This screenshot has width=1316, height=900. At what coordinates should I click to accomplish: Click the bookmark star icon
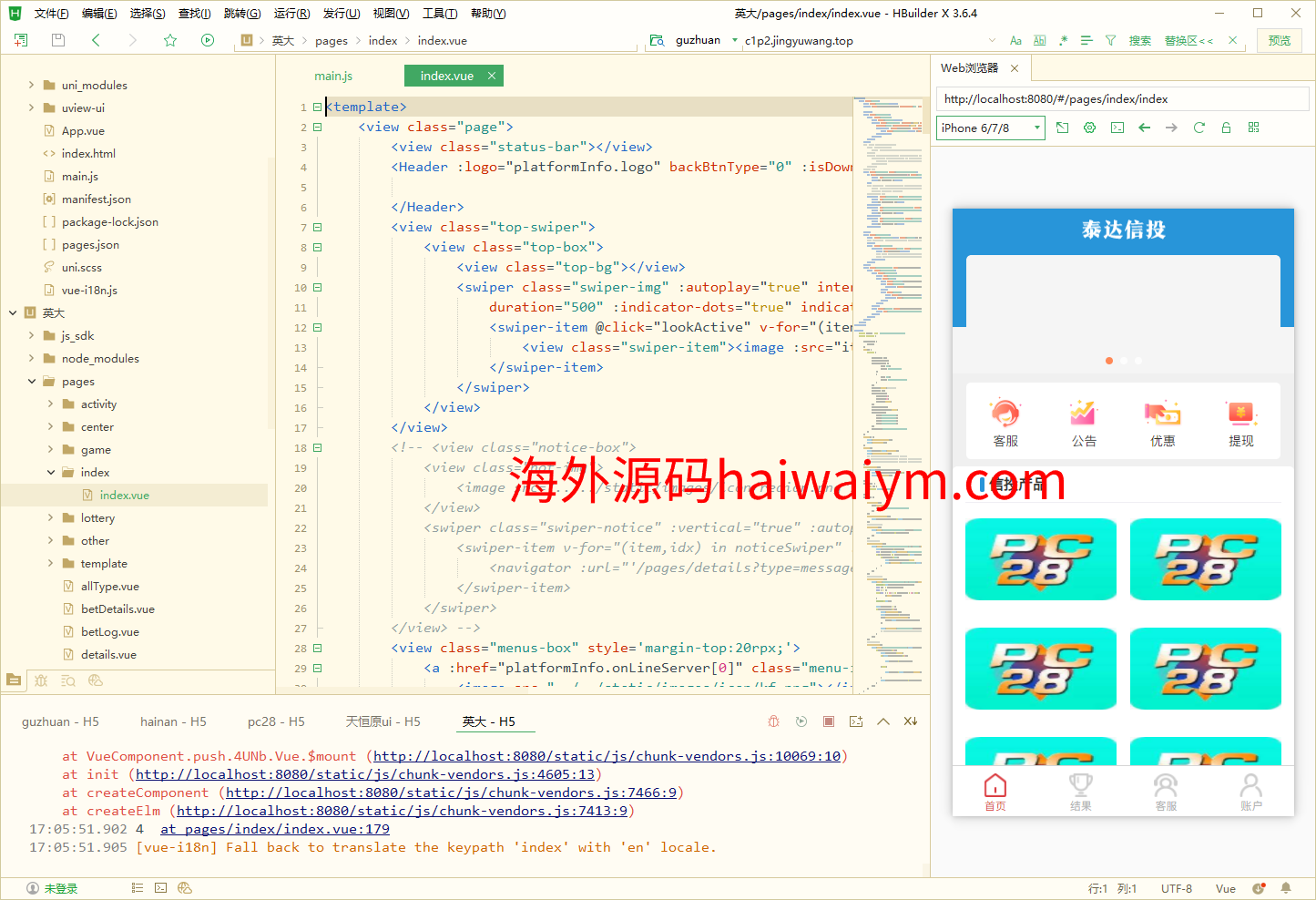[170, 40]
